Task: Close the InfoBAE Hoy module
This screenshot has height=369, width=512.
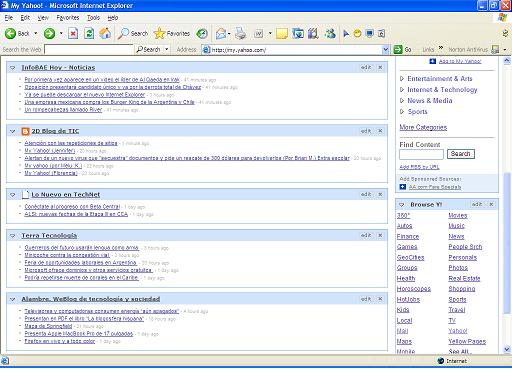Action: 380,67
